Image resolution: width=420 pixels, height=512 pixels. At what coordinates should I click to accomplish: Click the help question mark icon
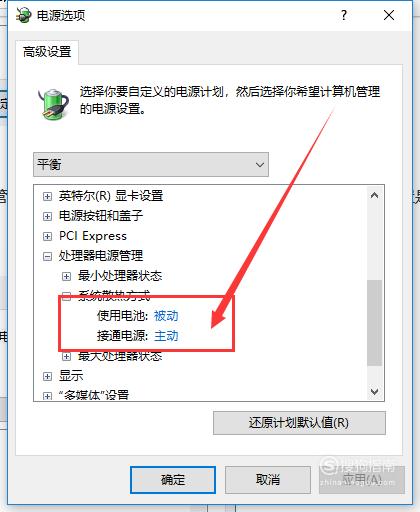[344, 15]
